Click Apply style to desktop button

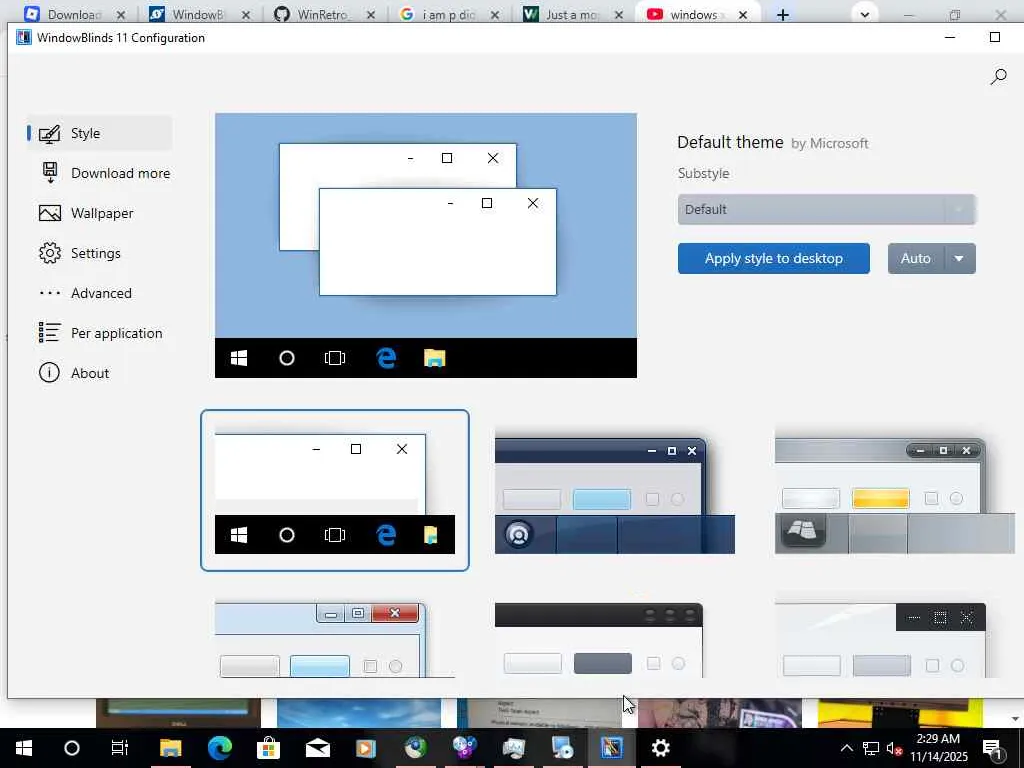tap(774, 259)
